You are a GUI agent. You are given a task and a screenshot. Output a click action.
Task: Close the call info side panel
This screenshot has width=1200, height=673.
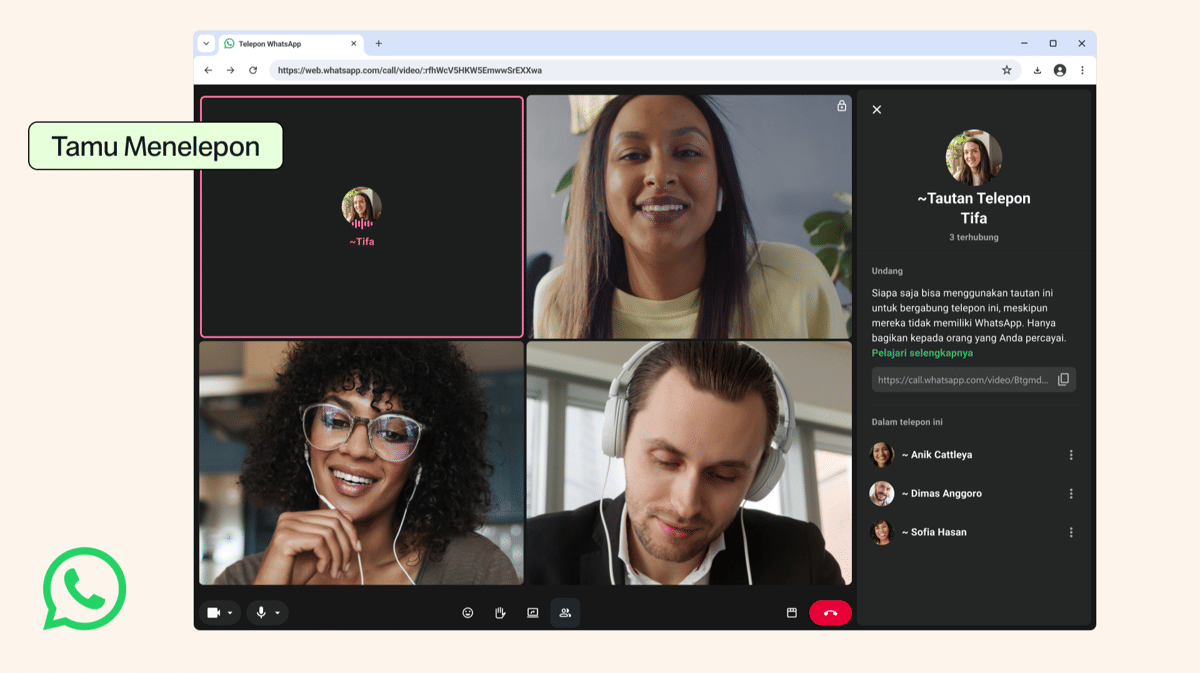pyautogui.click(x=877, y=110)
